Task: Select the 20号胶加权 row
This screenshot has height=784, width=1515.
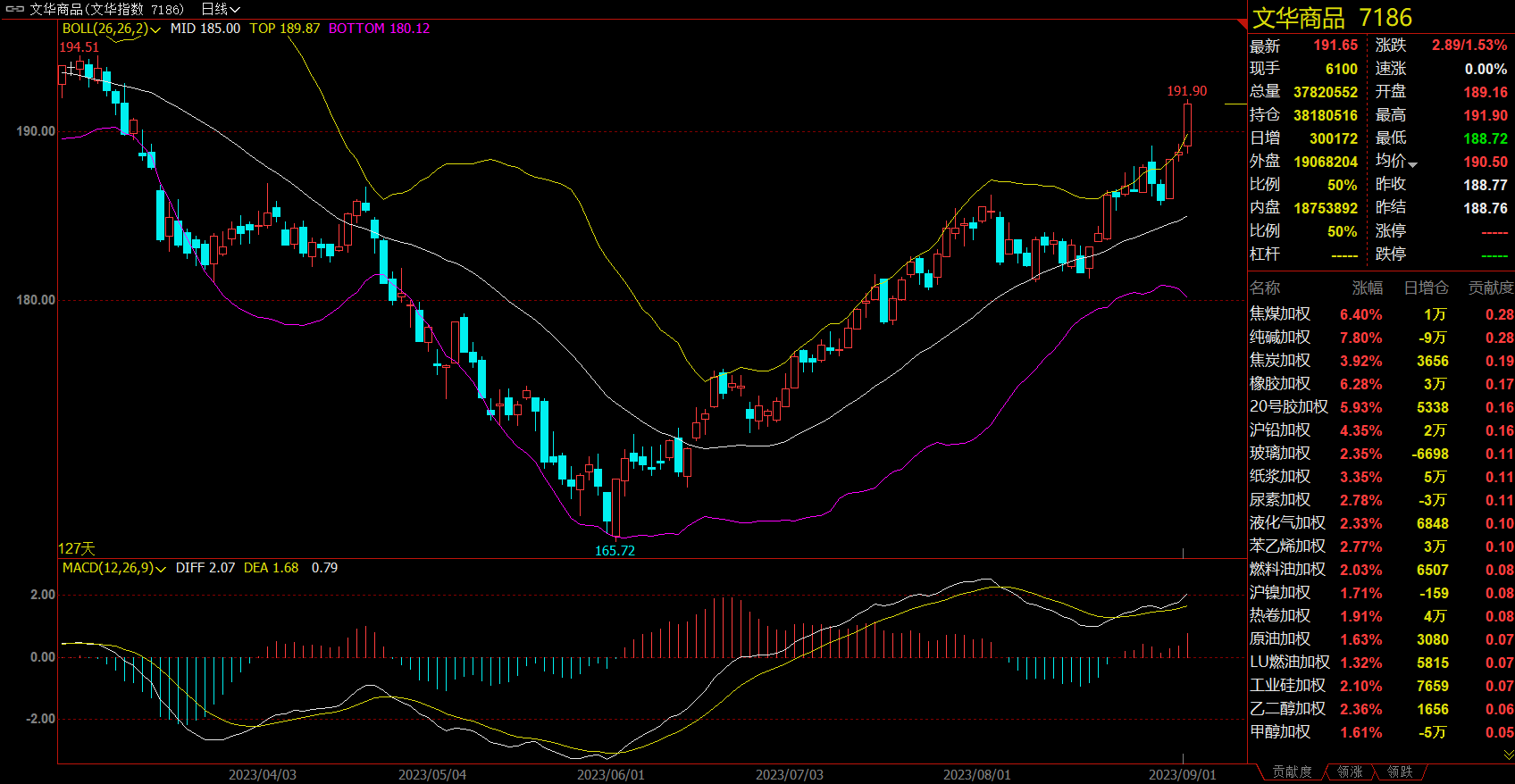Action: pyautogui.click(x=1381, y=407)
